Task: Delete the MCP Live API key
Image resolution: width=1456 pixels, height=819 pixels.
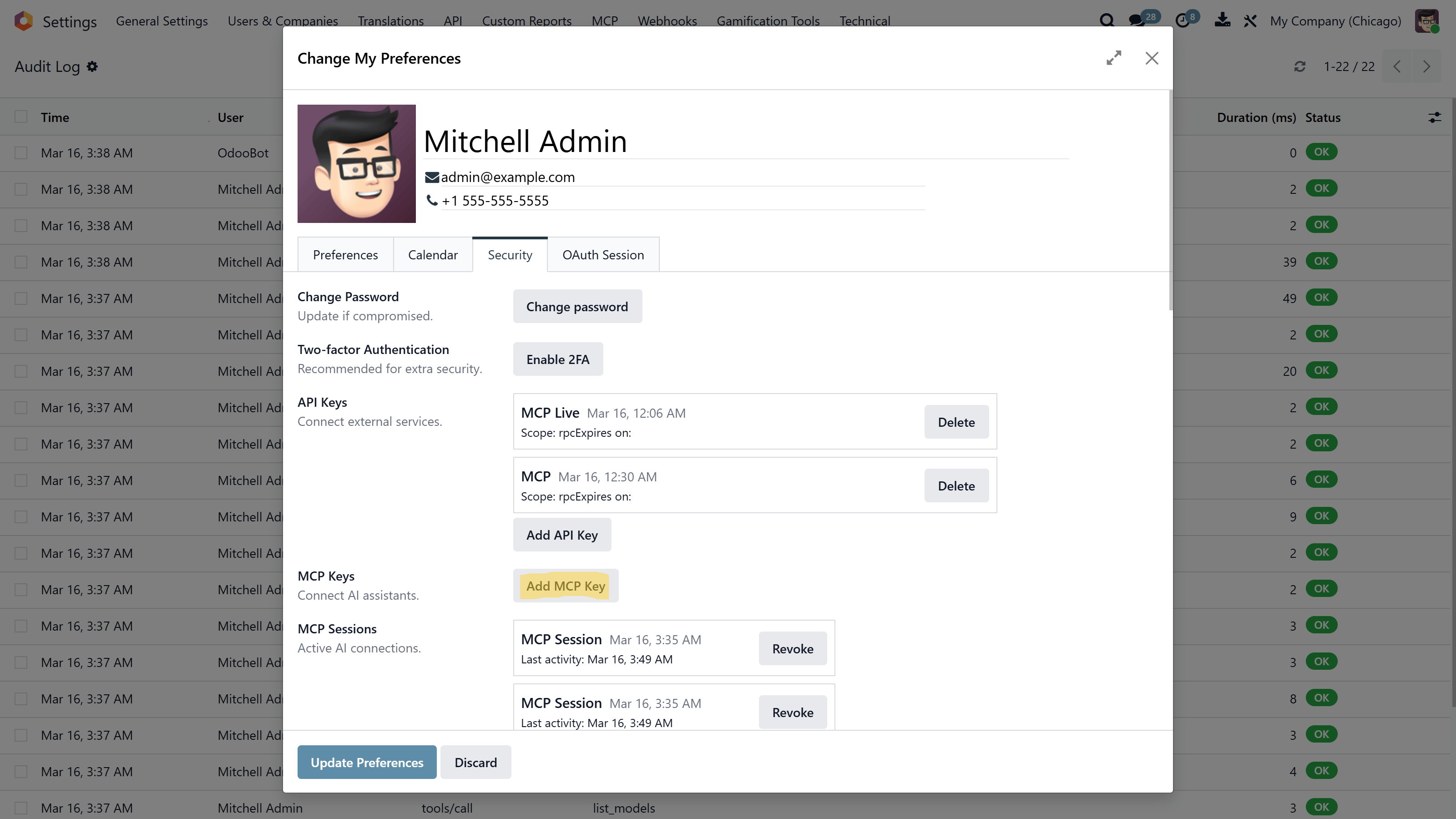Action: 956,422
